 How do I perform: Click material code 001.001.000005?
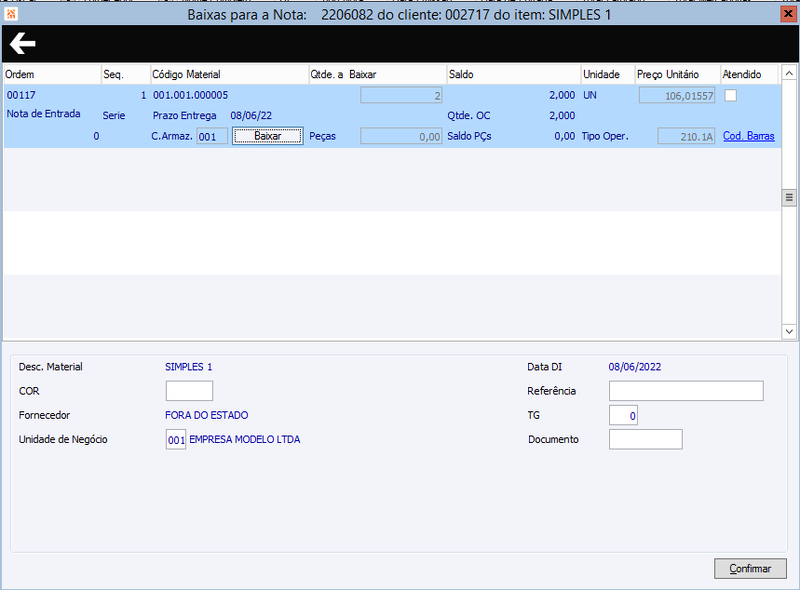pos(190,95)
